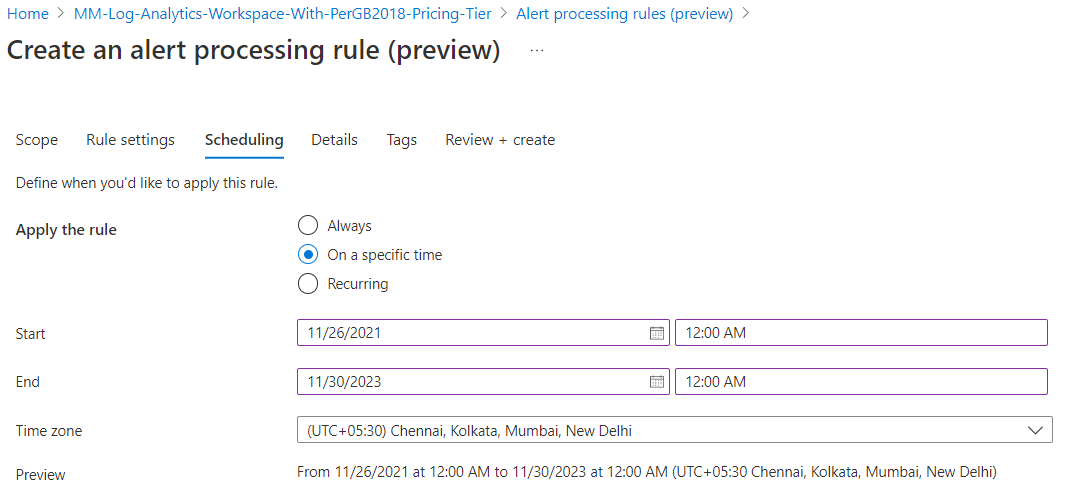Open the Start time 12:00 AM combo box

click(861, 333)
